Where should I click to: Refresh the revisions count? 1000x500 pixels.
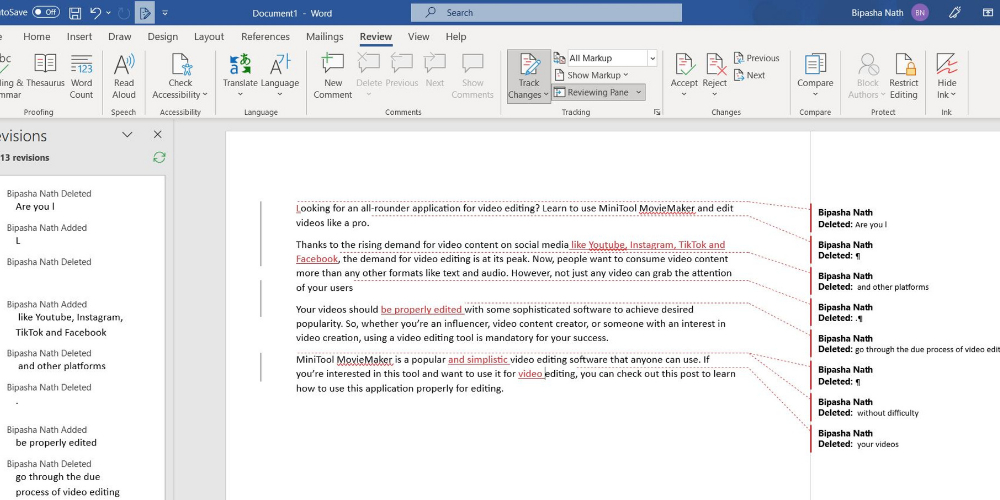[159, 158]
